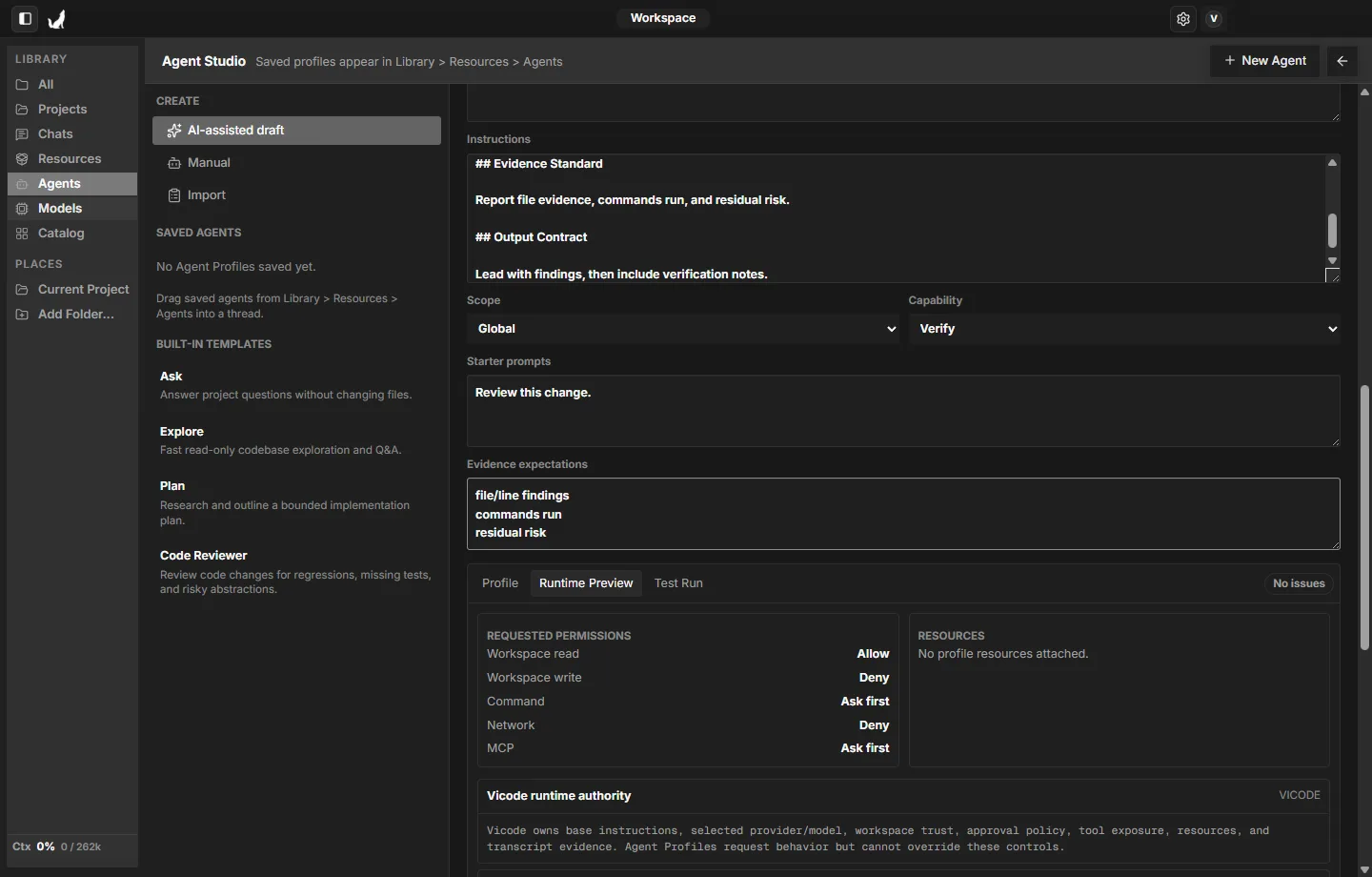Click the Instructions field resize handle
This screenshot has height=877, width=1372.
(x=1333, y=275)
